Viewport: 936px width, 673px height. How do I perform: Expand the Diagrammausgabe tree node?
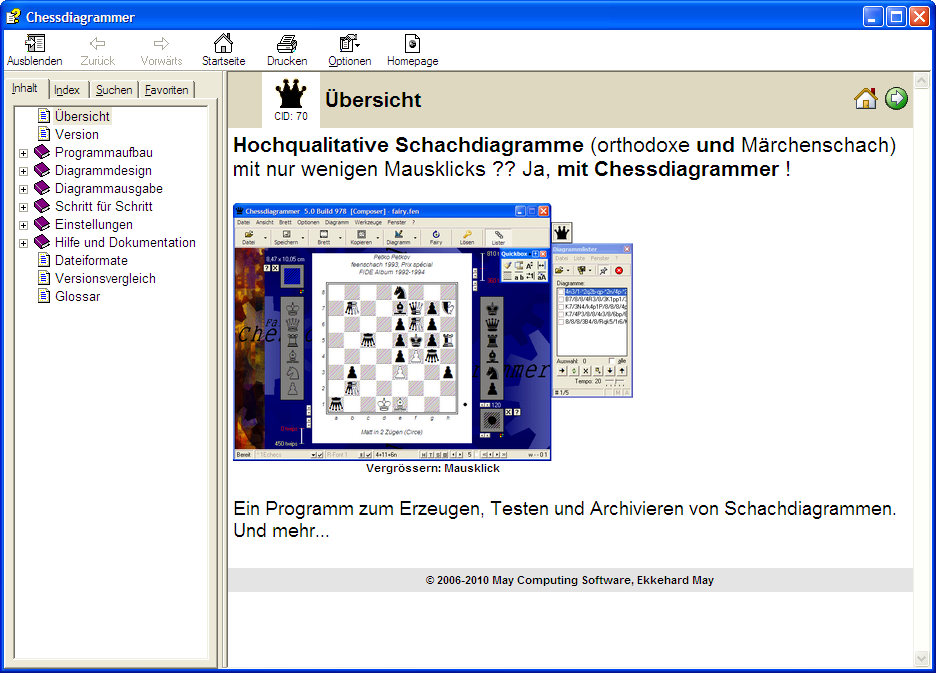click(23, 189)
